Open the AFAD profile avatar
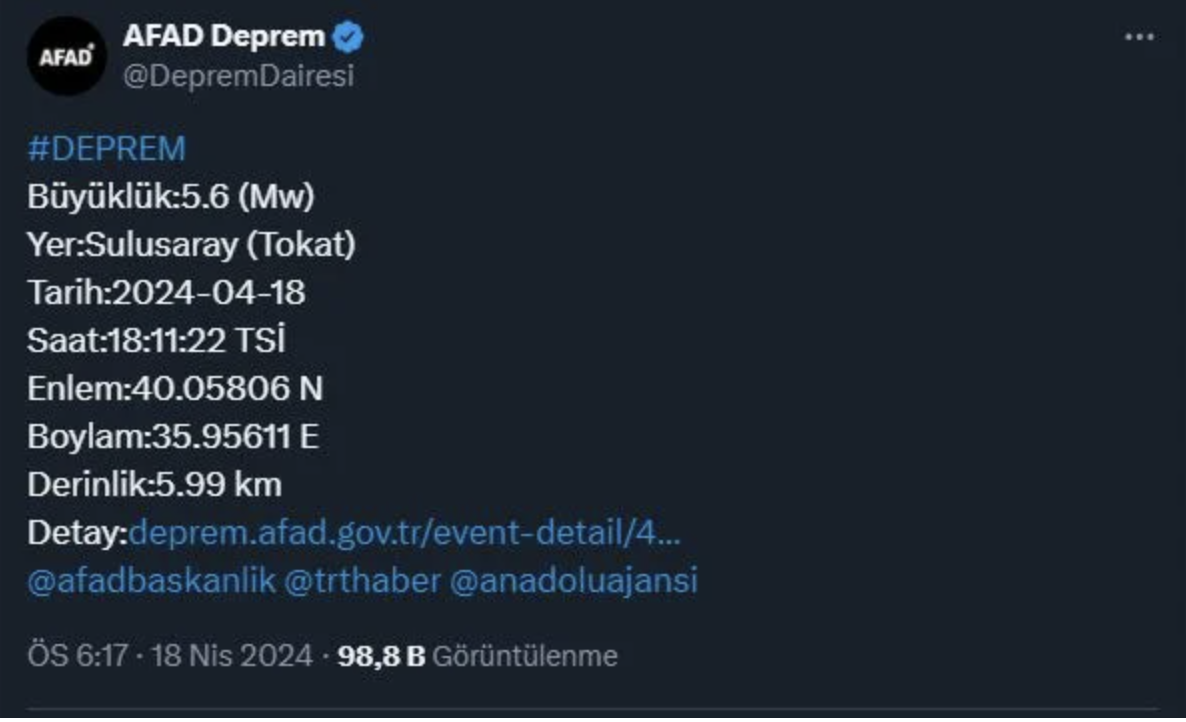The image size is (1186, 722). 66,56
